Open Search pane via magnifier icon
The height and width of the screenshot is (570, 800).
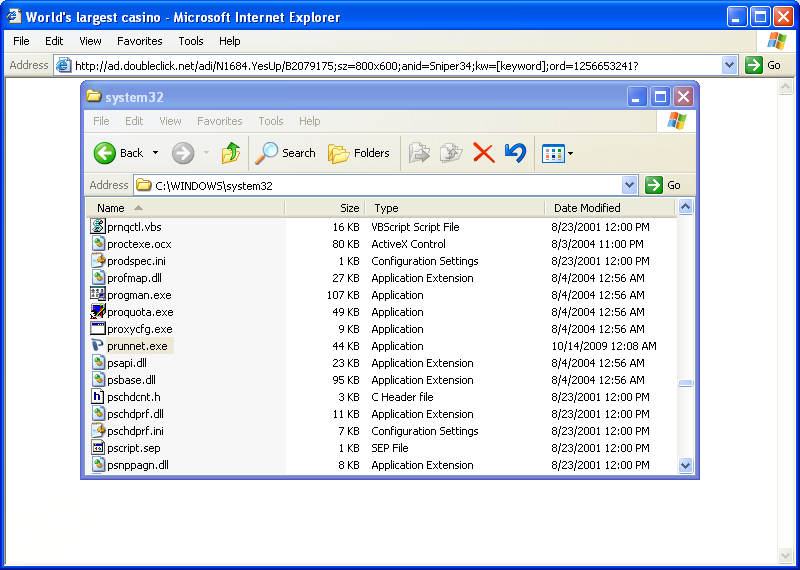click(266, 153)
